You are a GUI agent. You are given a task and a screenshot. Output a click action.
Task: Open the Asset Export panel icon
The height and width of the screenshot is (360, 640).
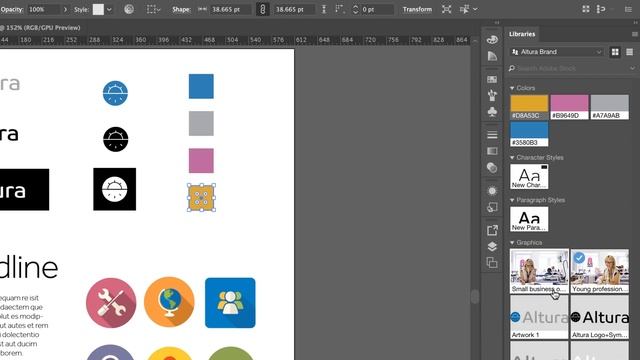[x=492, y=230]
